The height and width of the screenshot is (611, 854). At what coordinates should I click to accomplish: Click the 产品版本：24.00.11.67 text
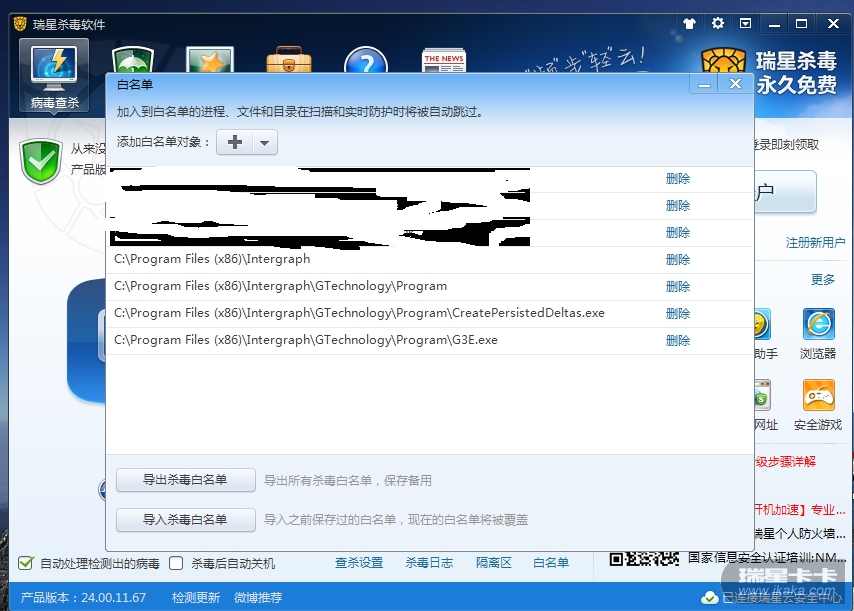click(x=83, y=598)
